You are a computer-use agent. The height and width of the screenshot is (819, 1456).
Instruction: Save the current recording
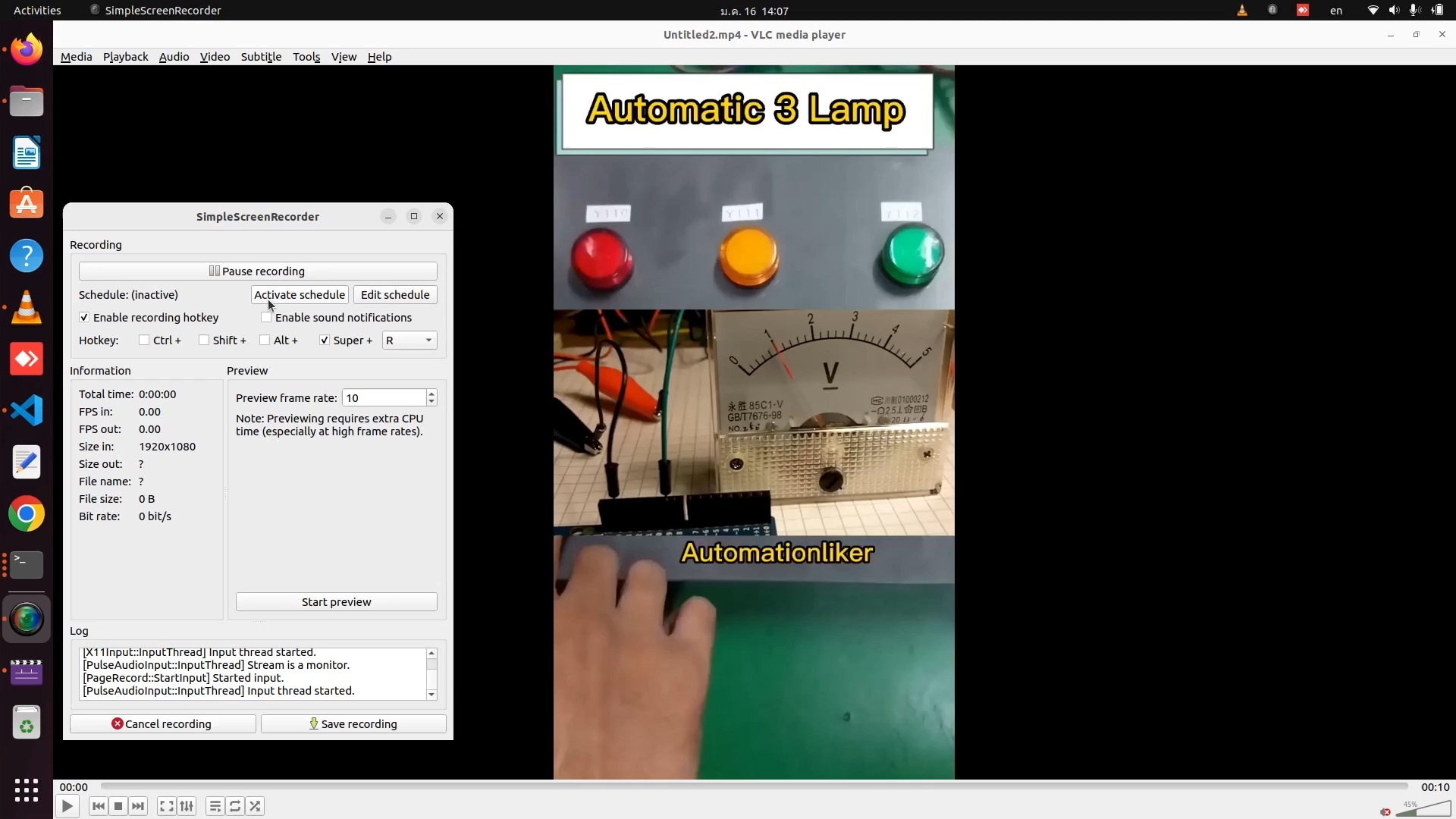(x=353, y=723)
